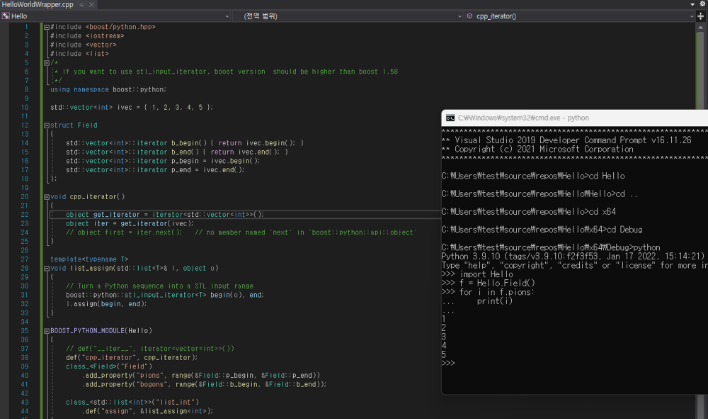708x419 pixels.
Task: Click the add_property "bogons" line
Action: pyautogui.click(x=205, y=385)
